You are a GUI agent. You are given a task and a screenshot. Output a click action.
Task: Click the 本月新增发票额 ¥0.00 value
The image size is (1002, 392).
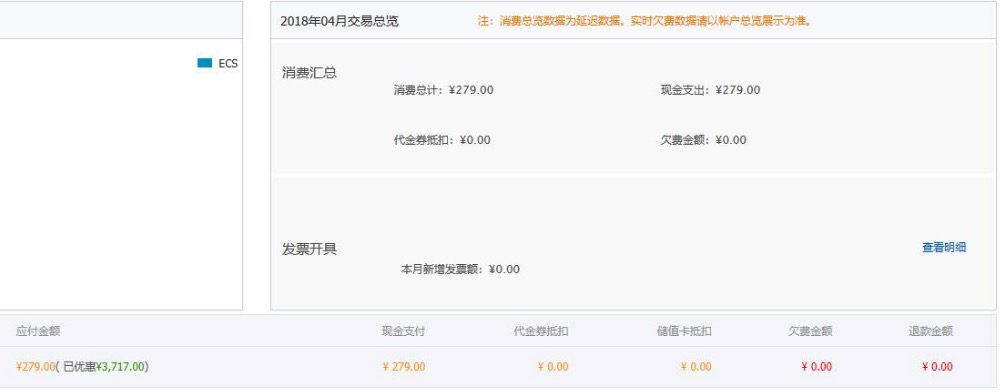[x=460, y=269]
